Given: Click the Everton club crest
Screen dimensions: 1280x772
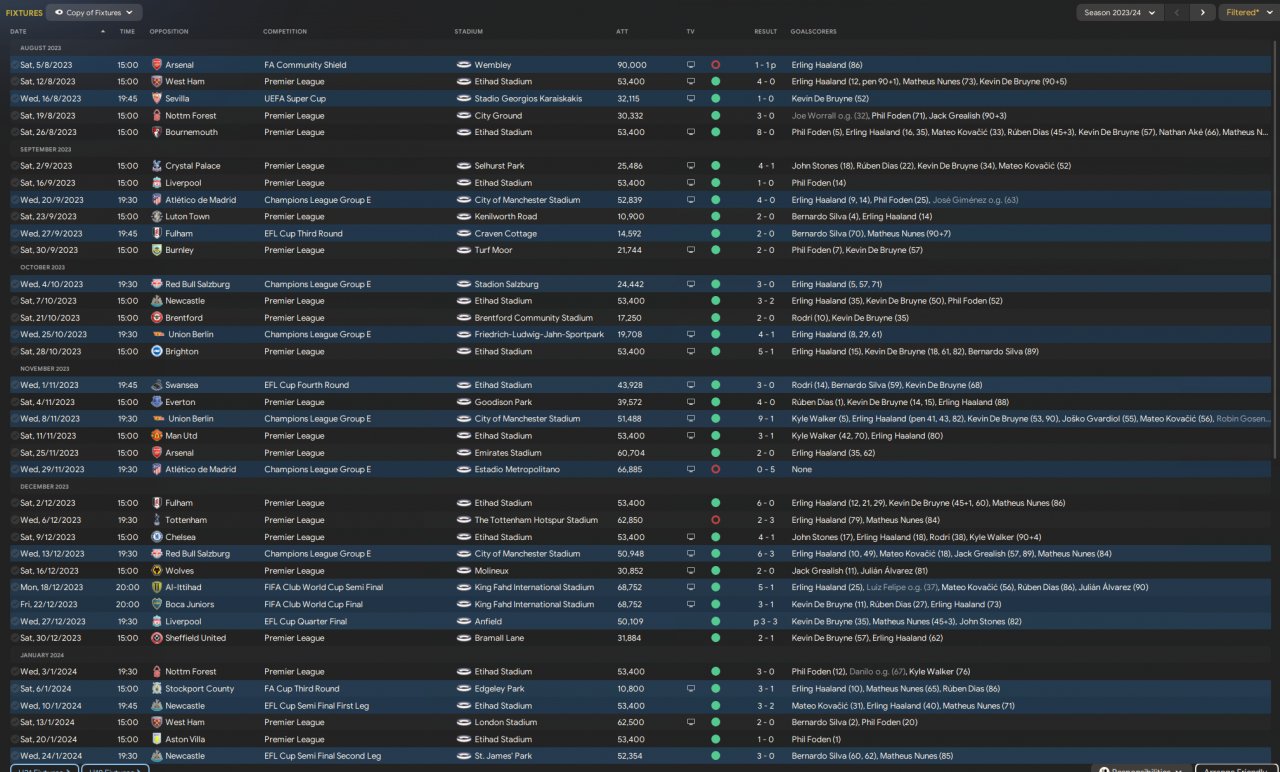Looking at the screenshot, I should pos(157,402).
